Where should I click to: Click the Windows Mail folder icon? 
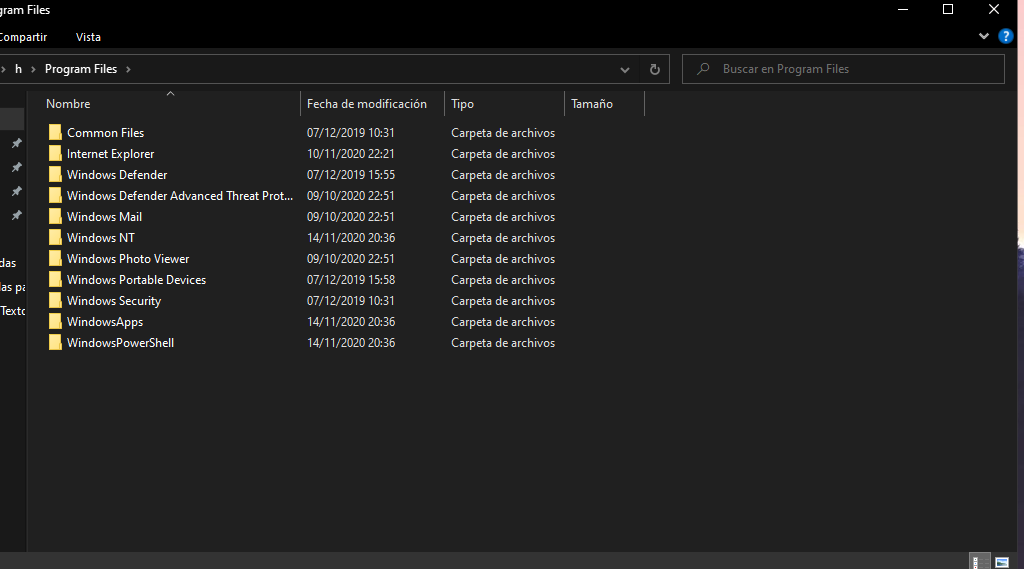coord(56,216)
